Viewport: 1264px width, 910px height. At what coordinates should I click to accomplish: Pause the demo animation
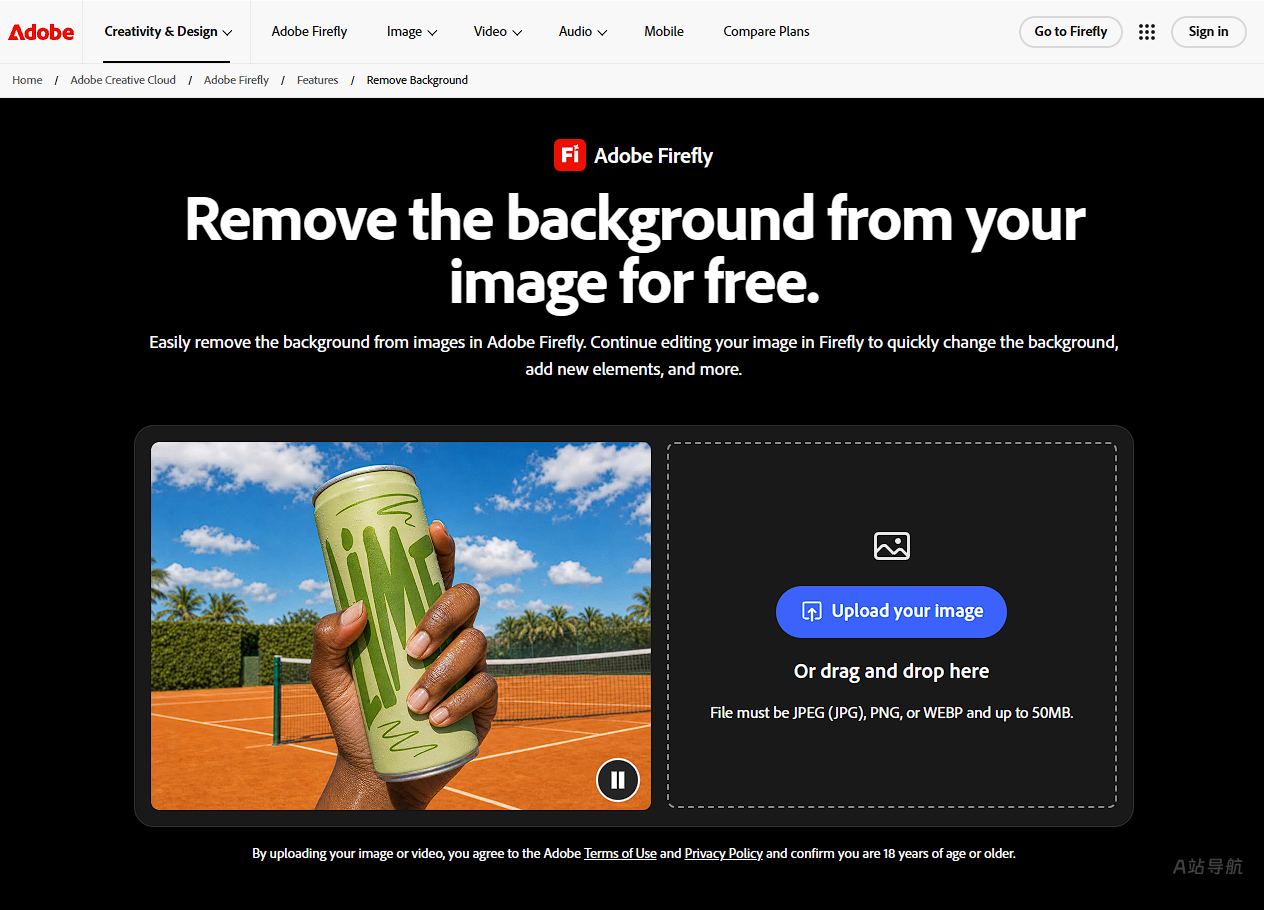tap(618, 780)
